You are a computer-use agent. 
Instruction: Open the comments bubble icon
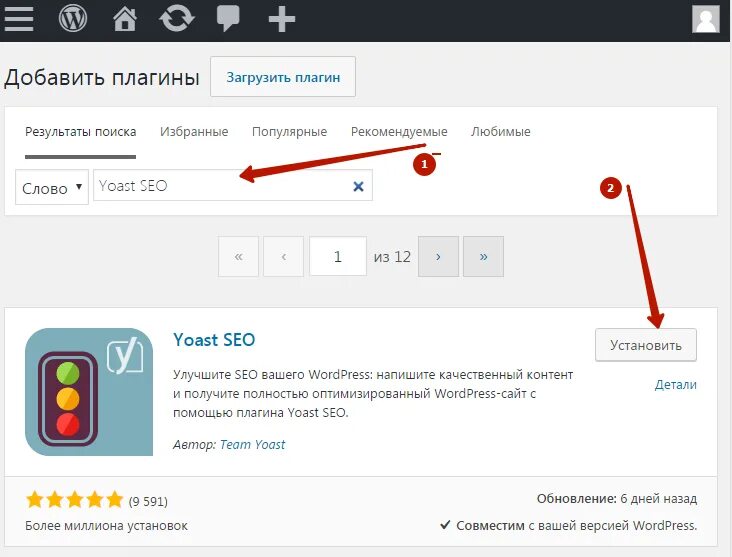point(228,19)
